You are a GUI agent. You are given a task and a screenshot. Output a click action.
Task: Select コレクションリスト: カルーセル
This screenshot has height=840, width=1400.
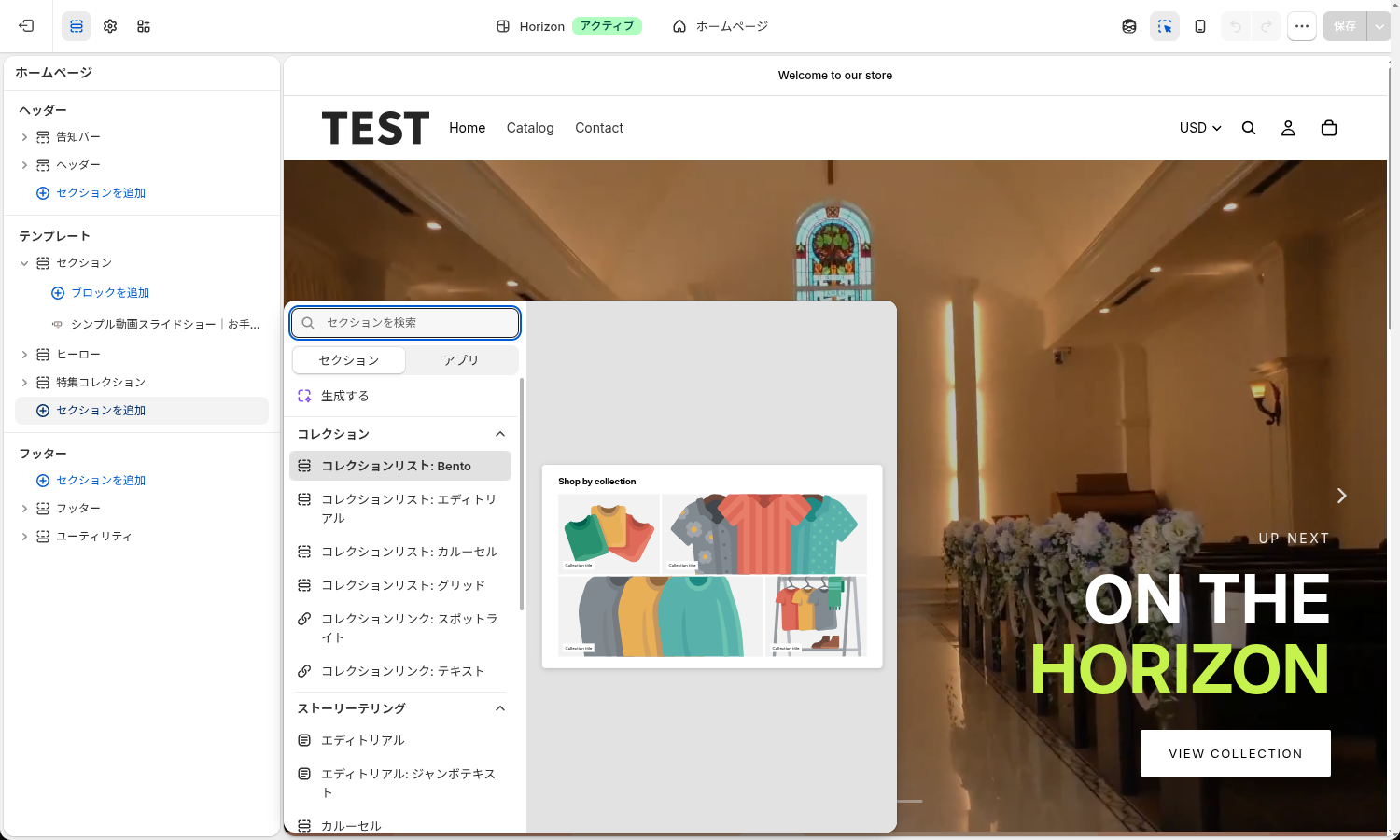tap(400, 552)
